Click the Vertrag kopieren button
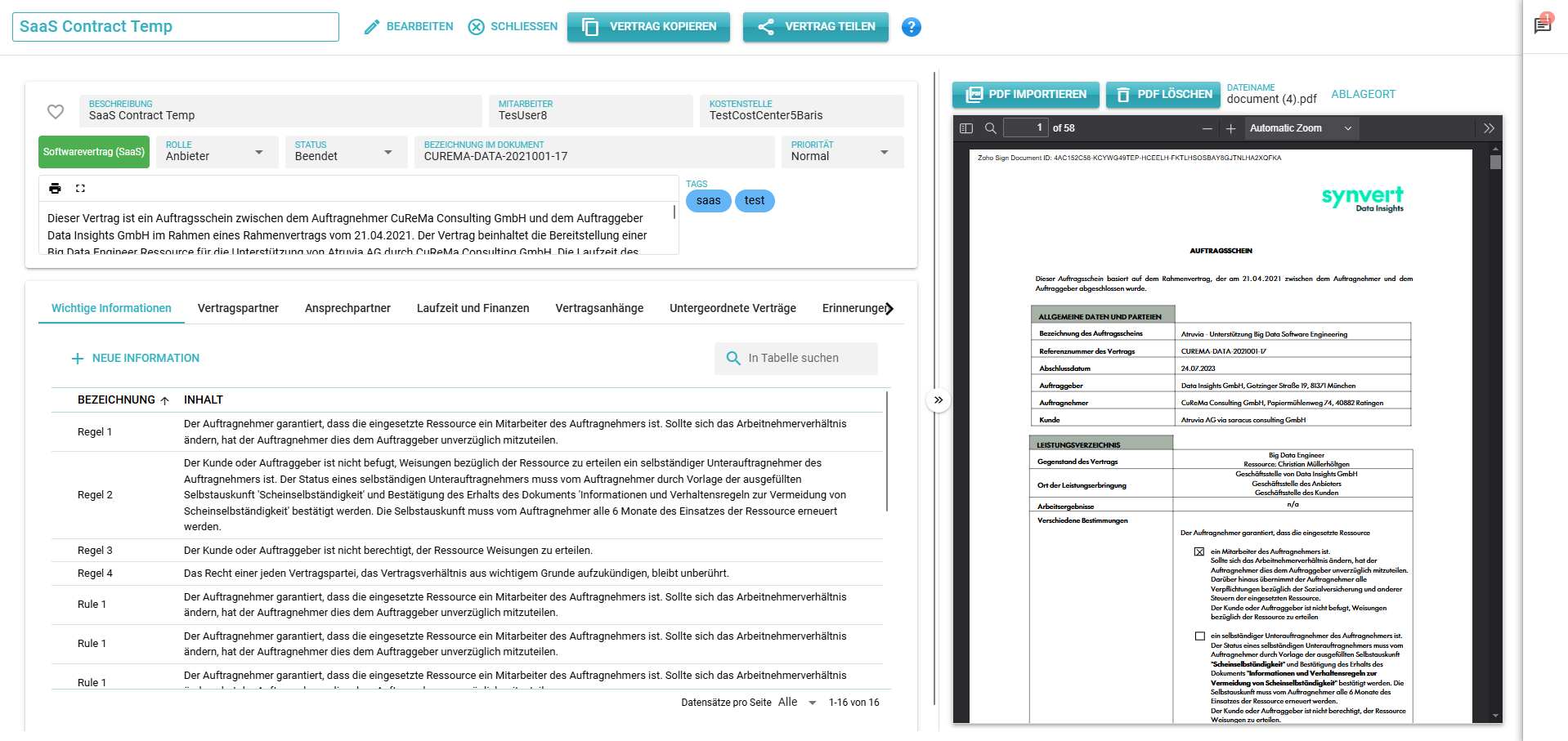This screenshot has width=1568, height=741. point(648,27)
